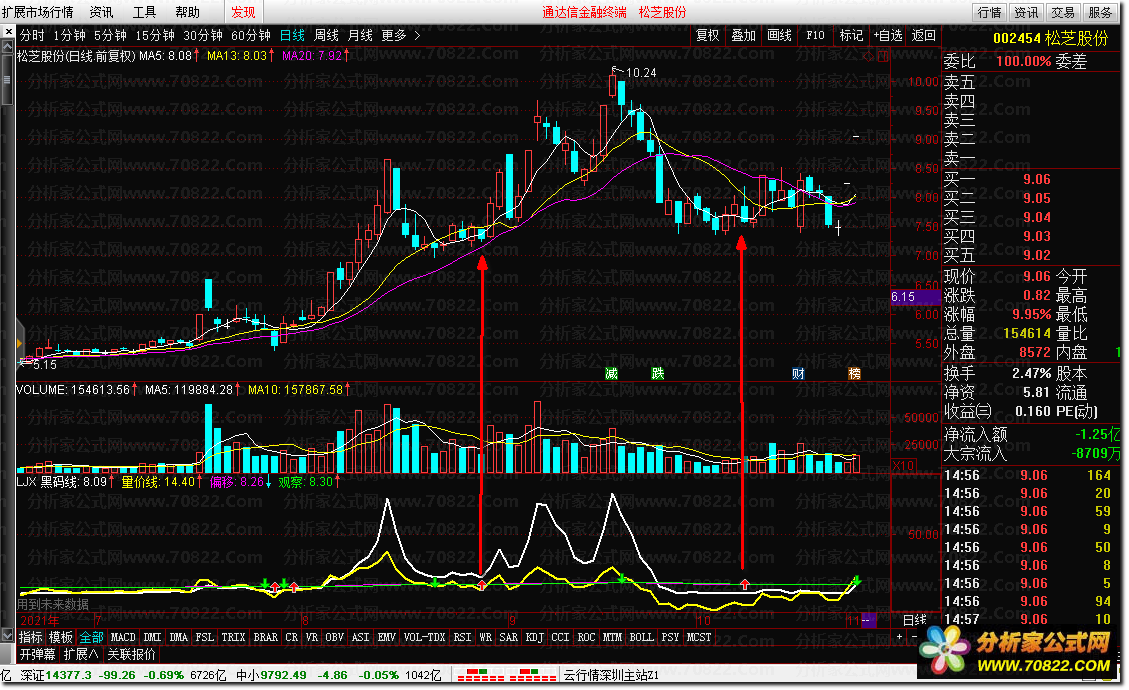Click the bottom-left scroll down arrow icon
The height and width of the screenshot is (690, 1129).
pyautogui.click(x=8, y=637)
